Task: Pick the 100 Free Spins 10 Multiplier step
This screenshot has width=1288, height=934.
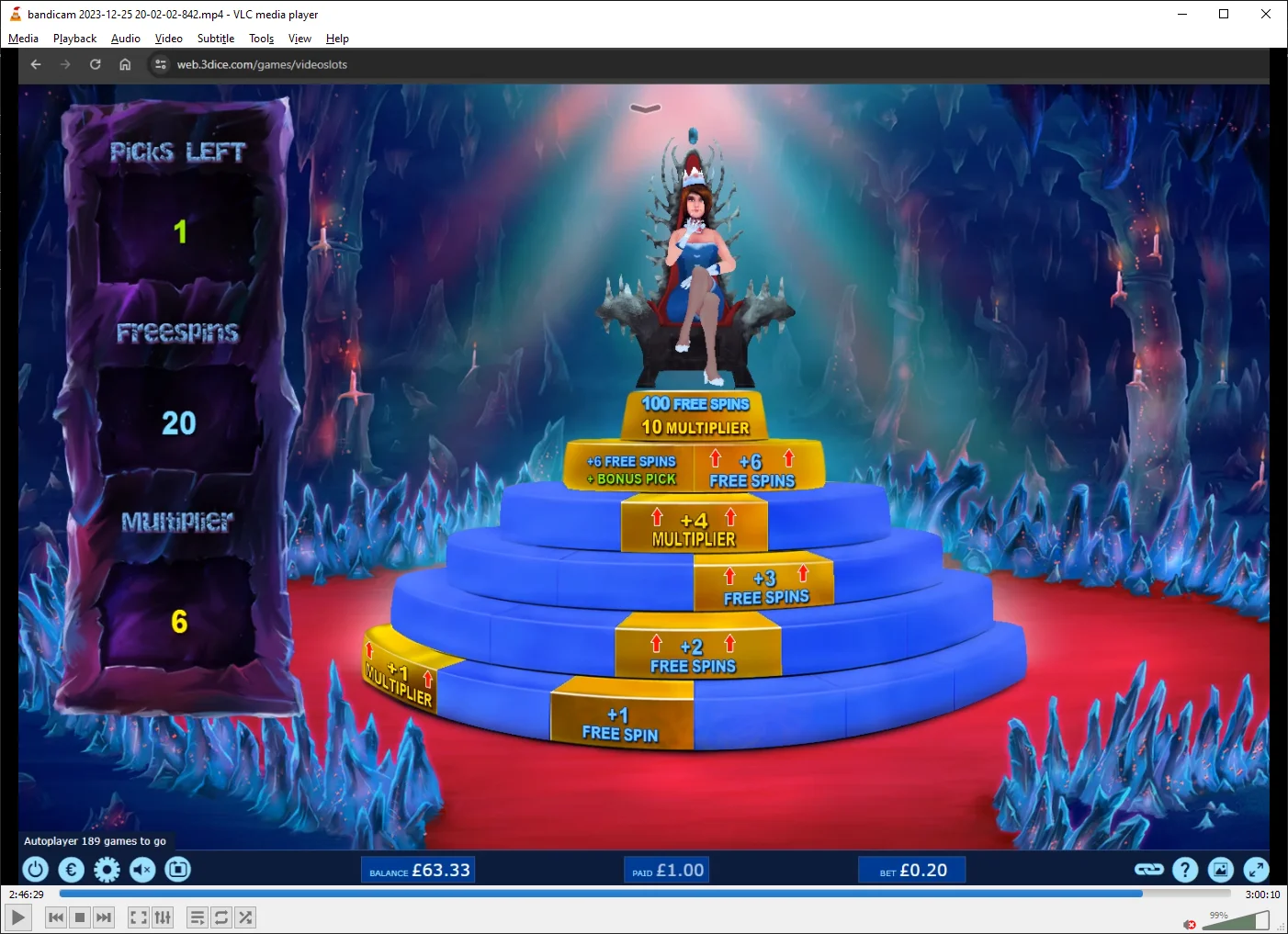Action: point(695,415)
